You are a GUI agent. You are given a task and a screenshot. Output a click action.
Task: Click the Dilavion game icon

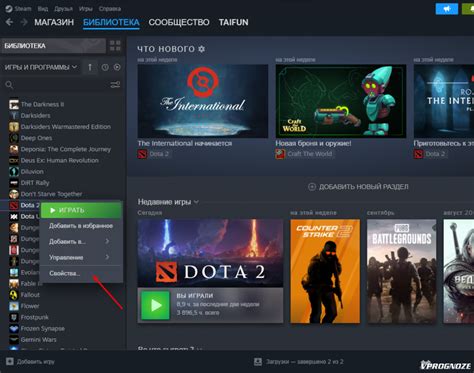(x=14, y=172)
